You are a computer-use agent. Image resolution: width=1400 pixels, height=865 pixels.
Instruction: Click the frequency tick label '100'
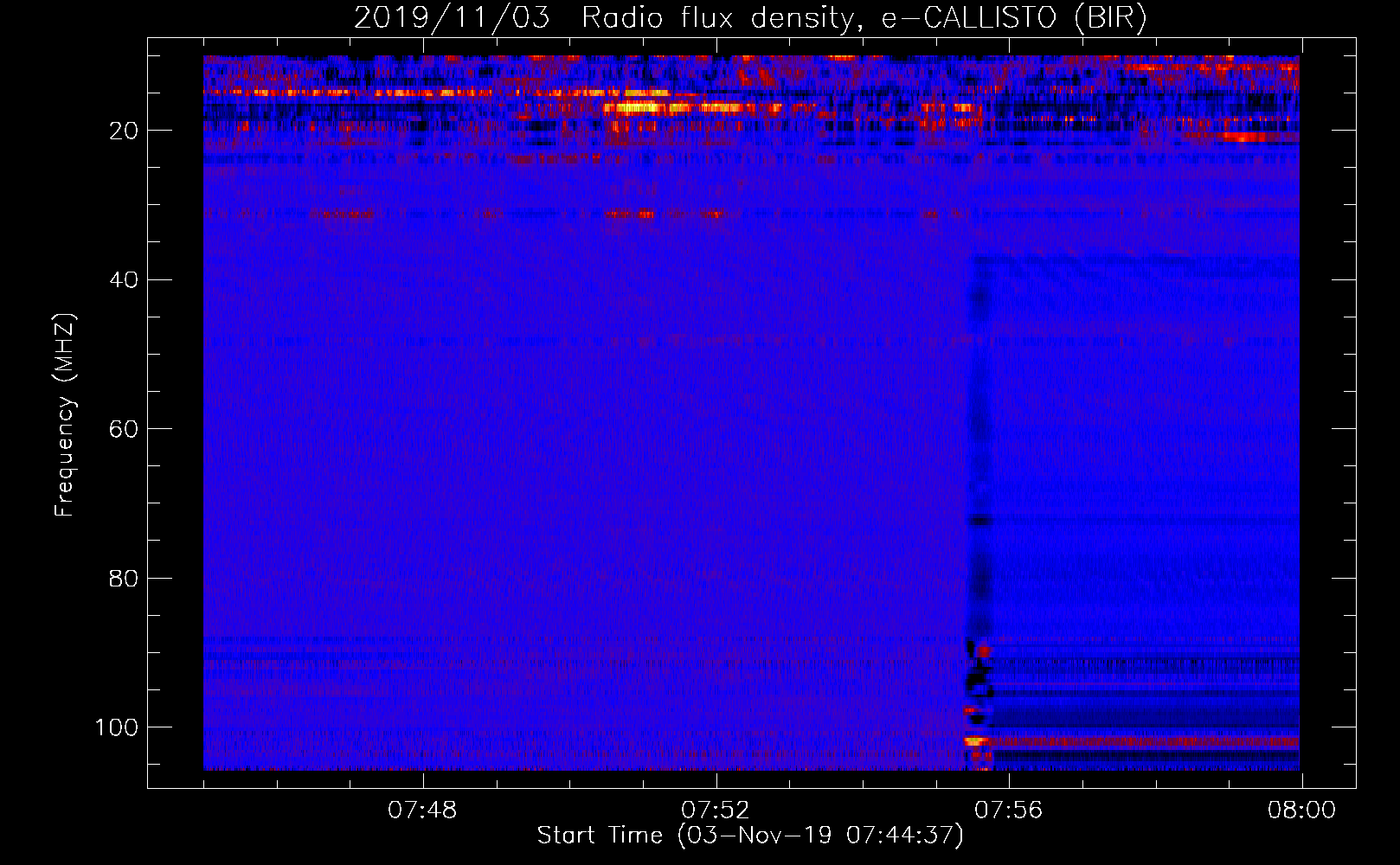pos(117,727)
